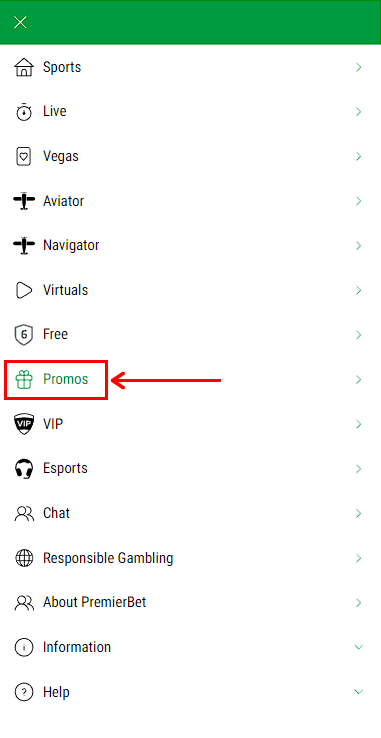The width and height of the screenshot is (381, 738).
Task: Close the menu with the X
Action: coord(20,22)
